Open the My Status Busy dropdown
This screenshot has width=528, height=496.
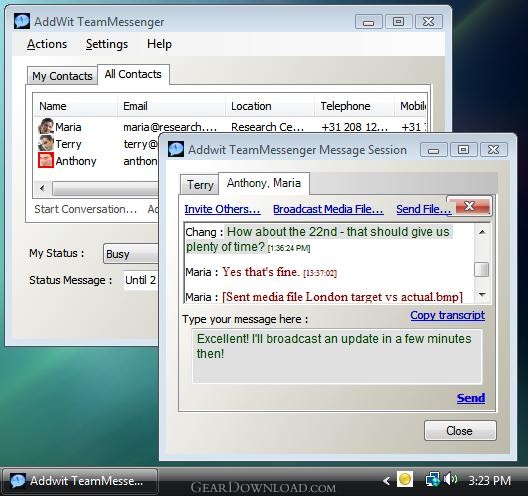pyautogui.click(x=131, y=254)
